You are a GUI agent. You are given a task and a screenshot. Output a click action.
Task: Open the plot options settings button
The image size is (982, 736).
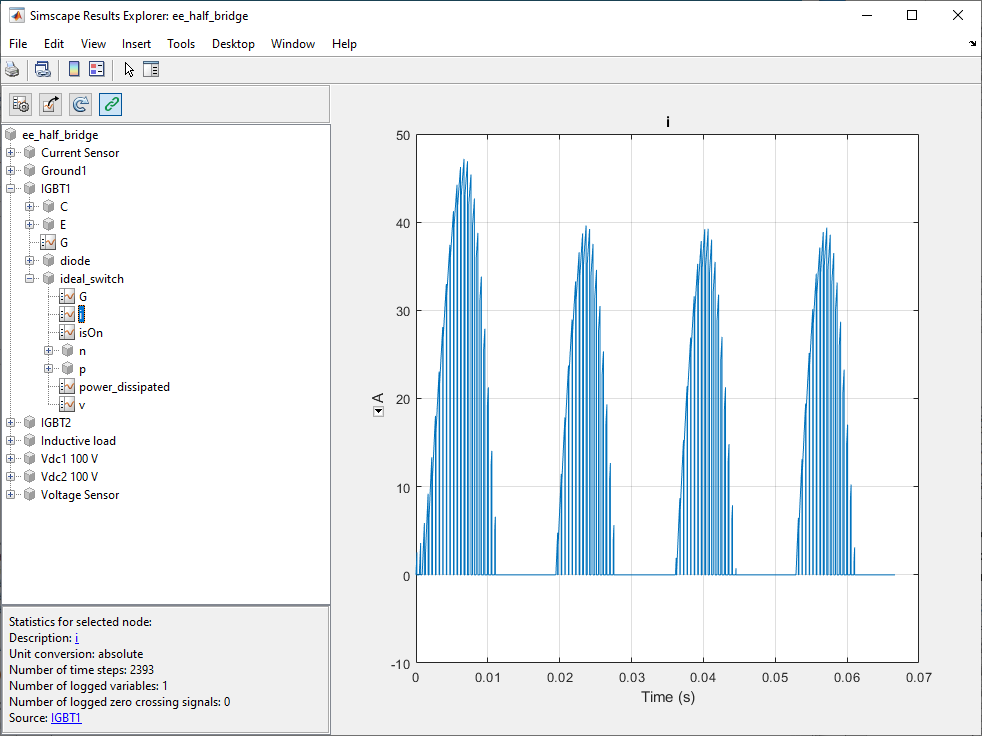coord(21,104)
